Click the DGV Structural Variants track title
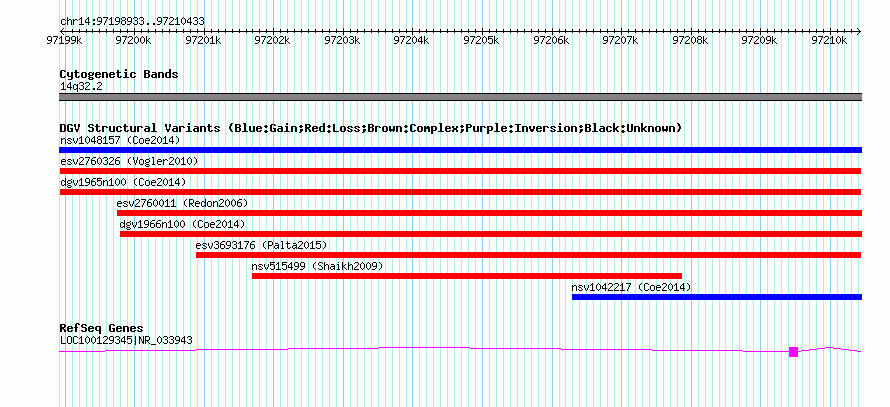Image resolution: width=890 pixels, height=407 pixels. pos(371,128)
